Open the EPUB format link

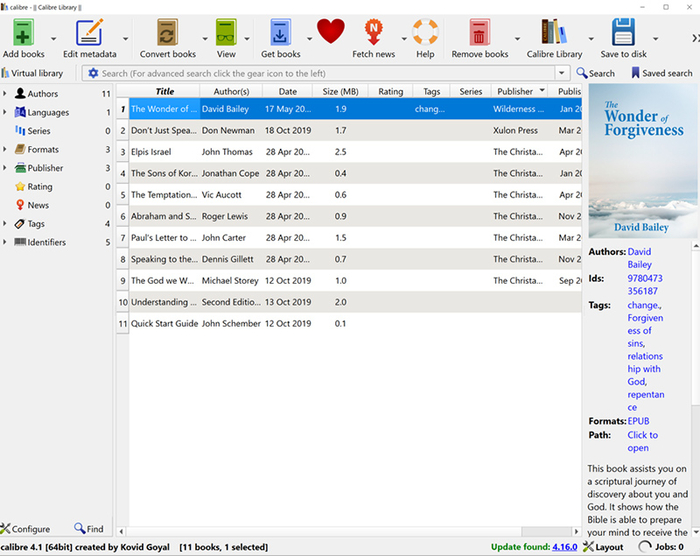[x=638, y=421]
